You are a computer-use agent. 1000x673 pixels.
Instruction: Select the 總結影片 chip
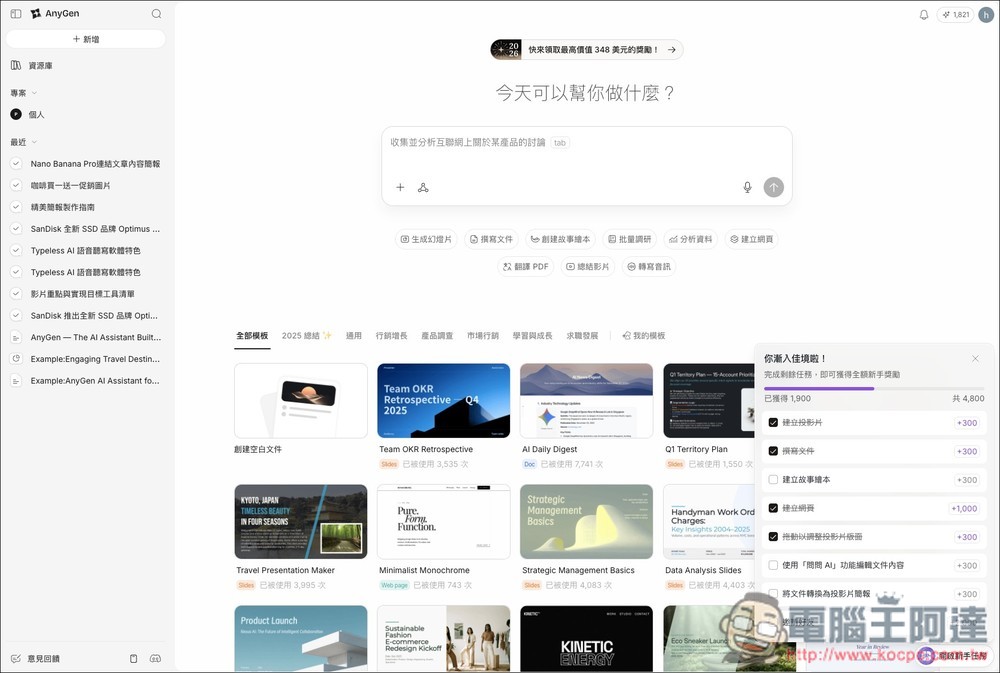[x=587, y=267]
